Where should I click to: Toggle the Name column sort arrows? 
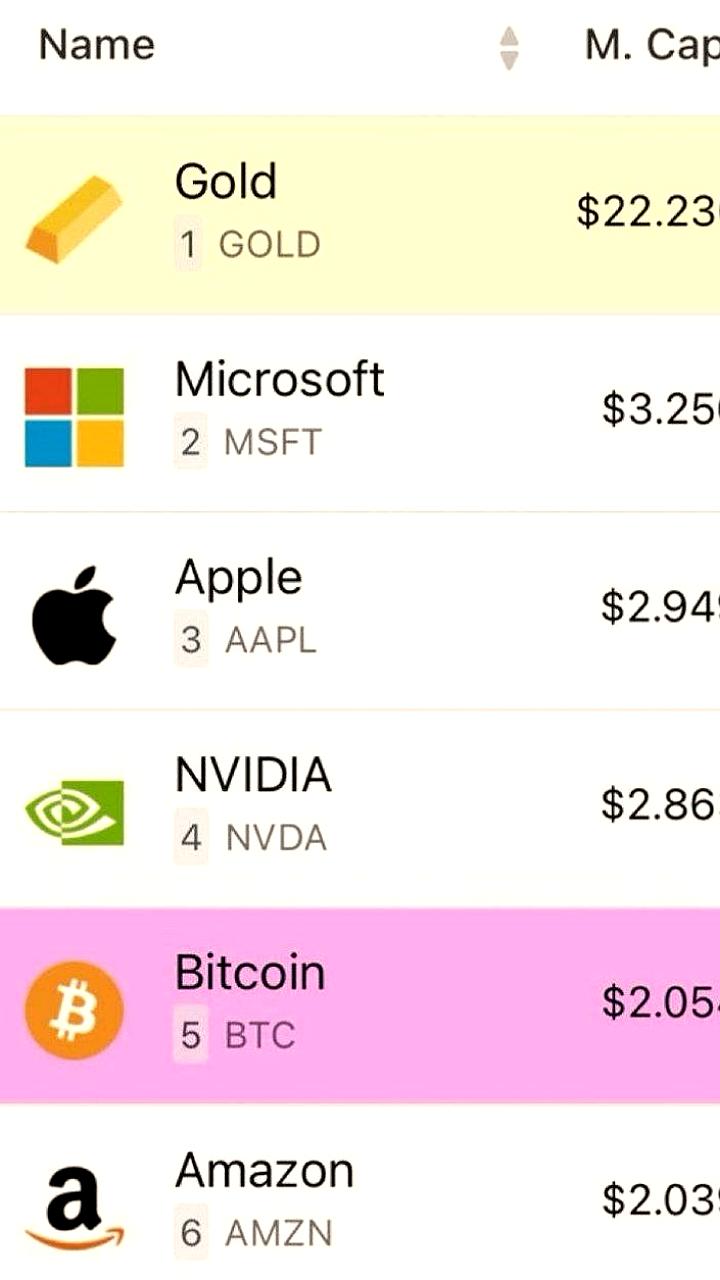pos(509,47)
